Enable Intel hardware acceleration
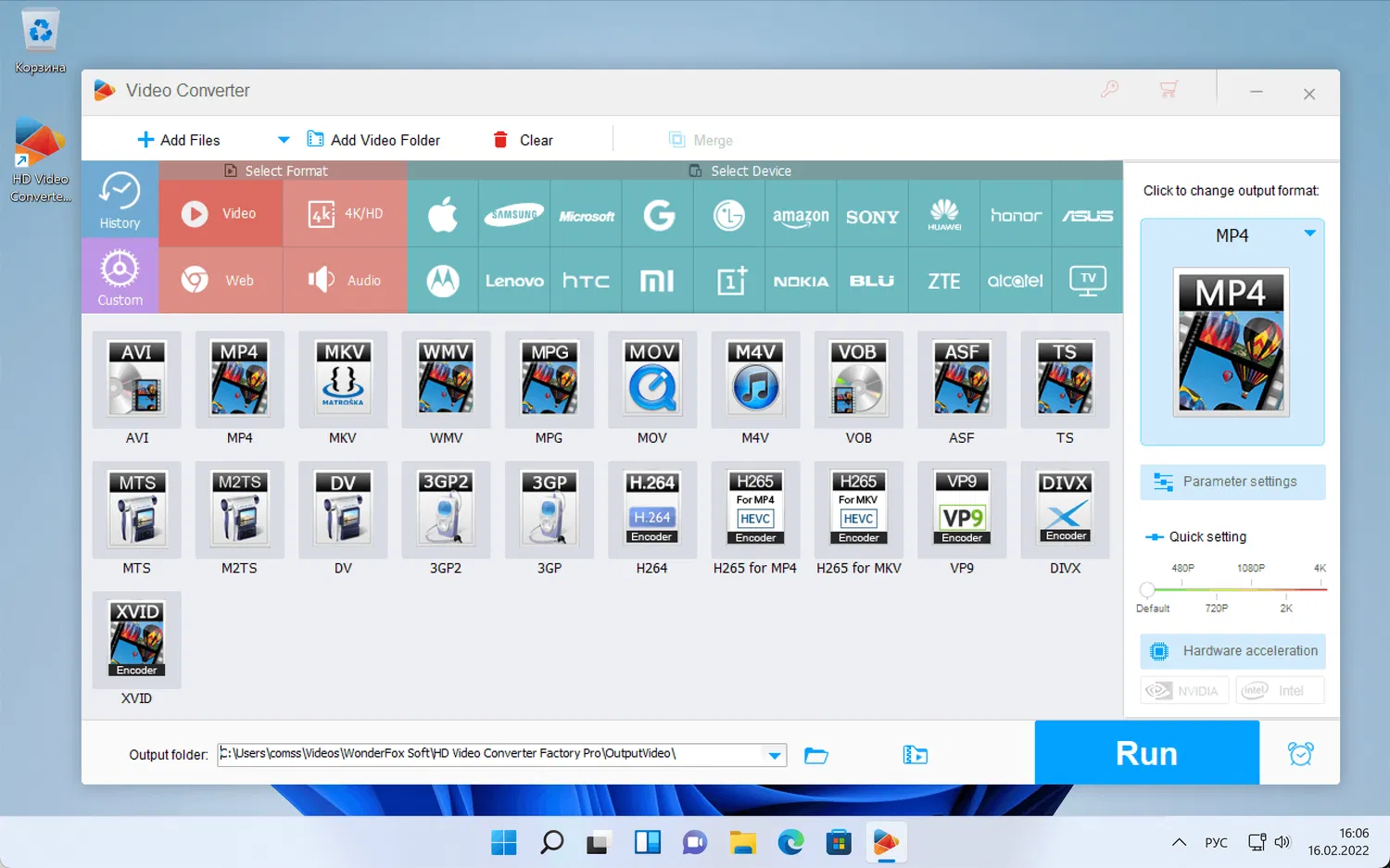 [1280, 690]
